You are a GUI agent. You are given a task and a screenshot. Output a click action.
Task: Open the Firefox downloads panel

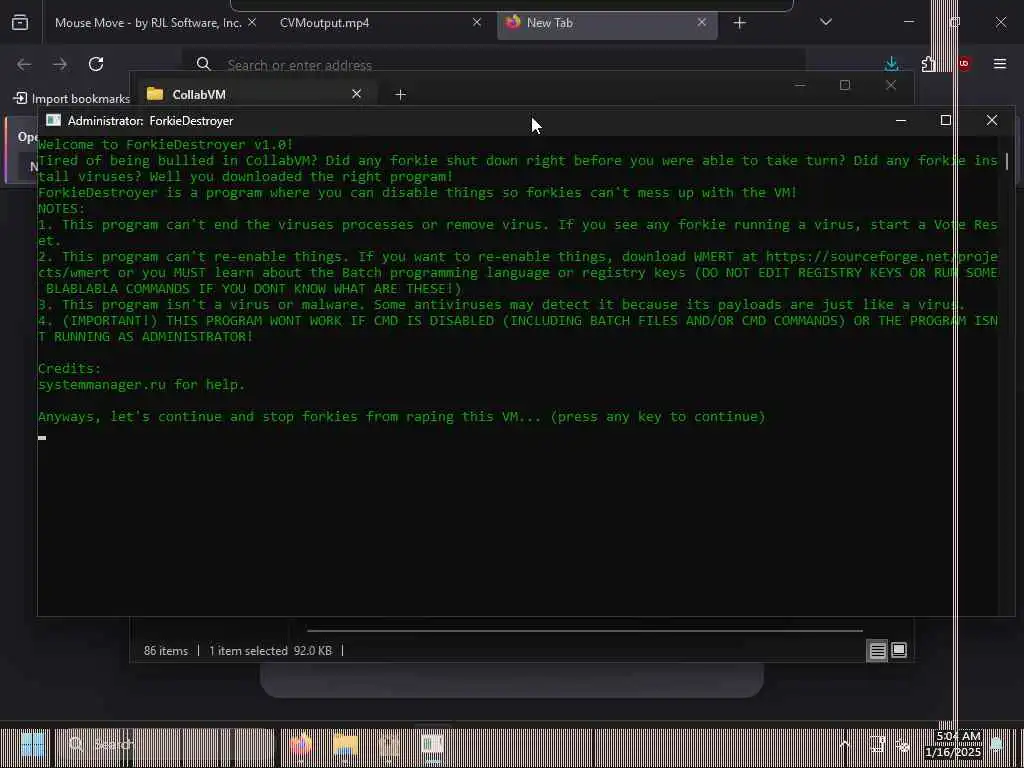[891, 64]
